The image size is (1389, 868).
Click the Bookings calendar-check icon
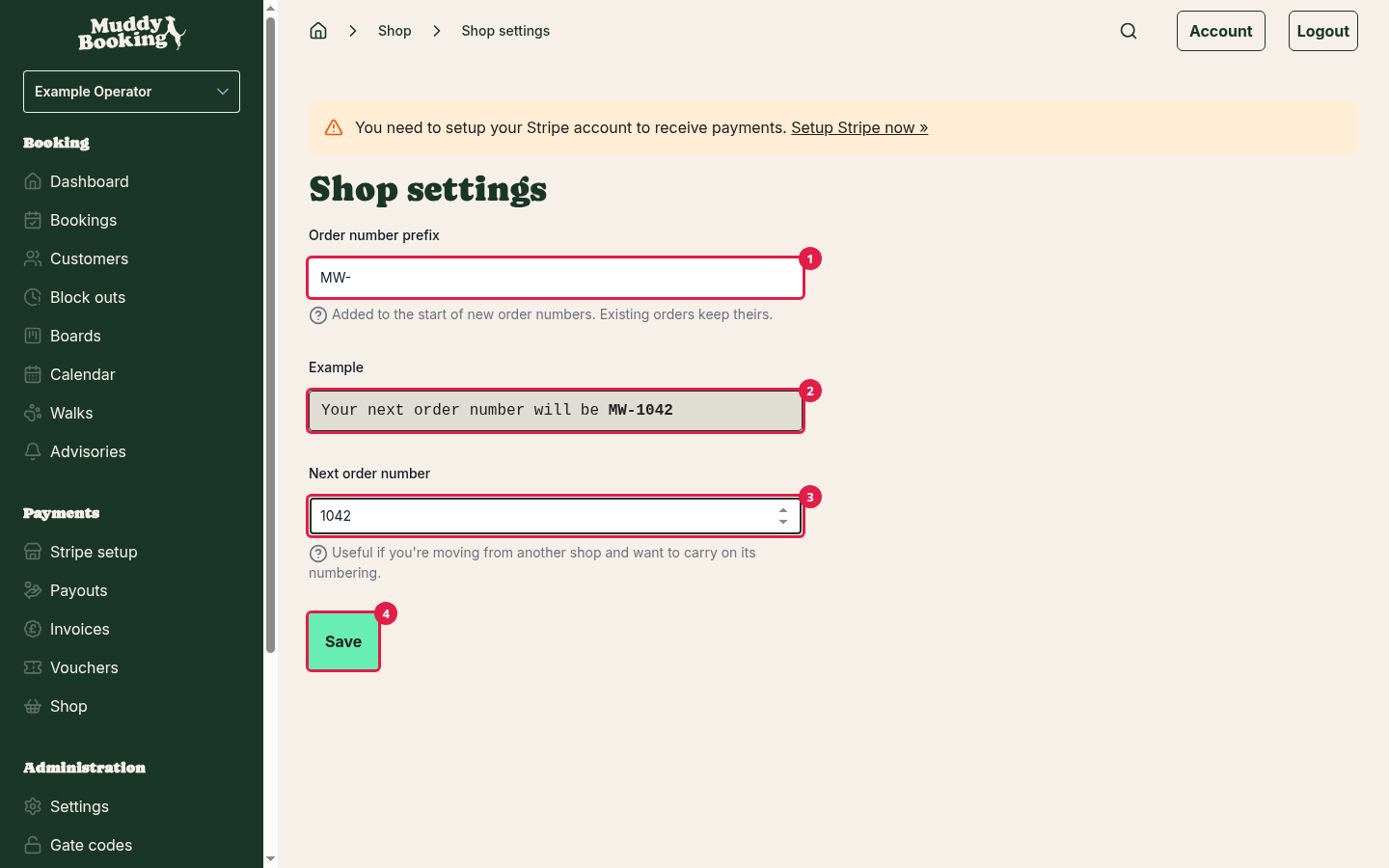(x=33, y=220)
